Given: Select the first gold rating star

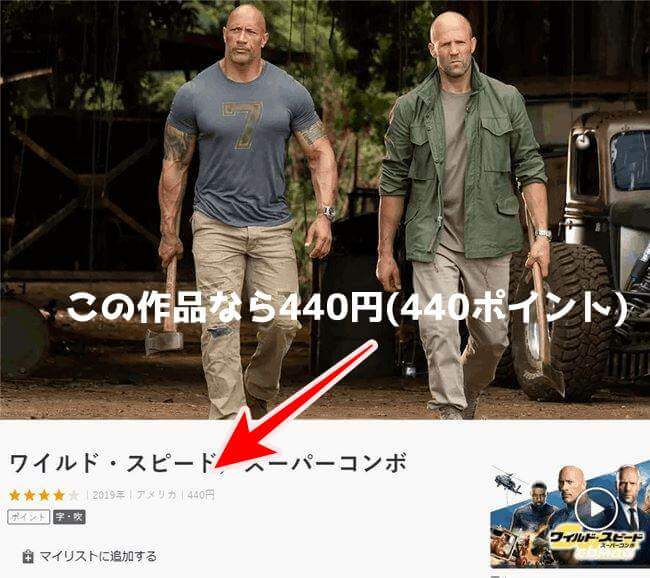Looking at the screenshot, I should [x=15, y=495].
